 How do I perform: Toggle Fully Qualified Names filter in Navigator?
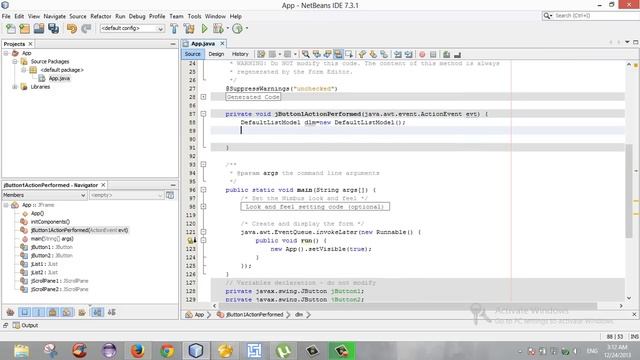82,313
